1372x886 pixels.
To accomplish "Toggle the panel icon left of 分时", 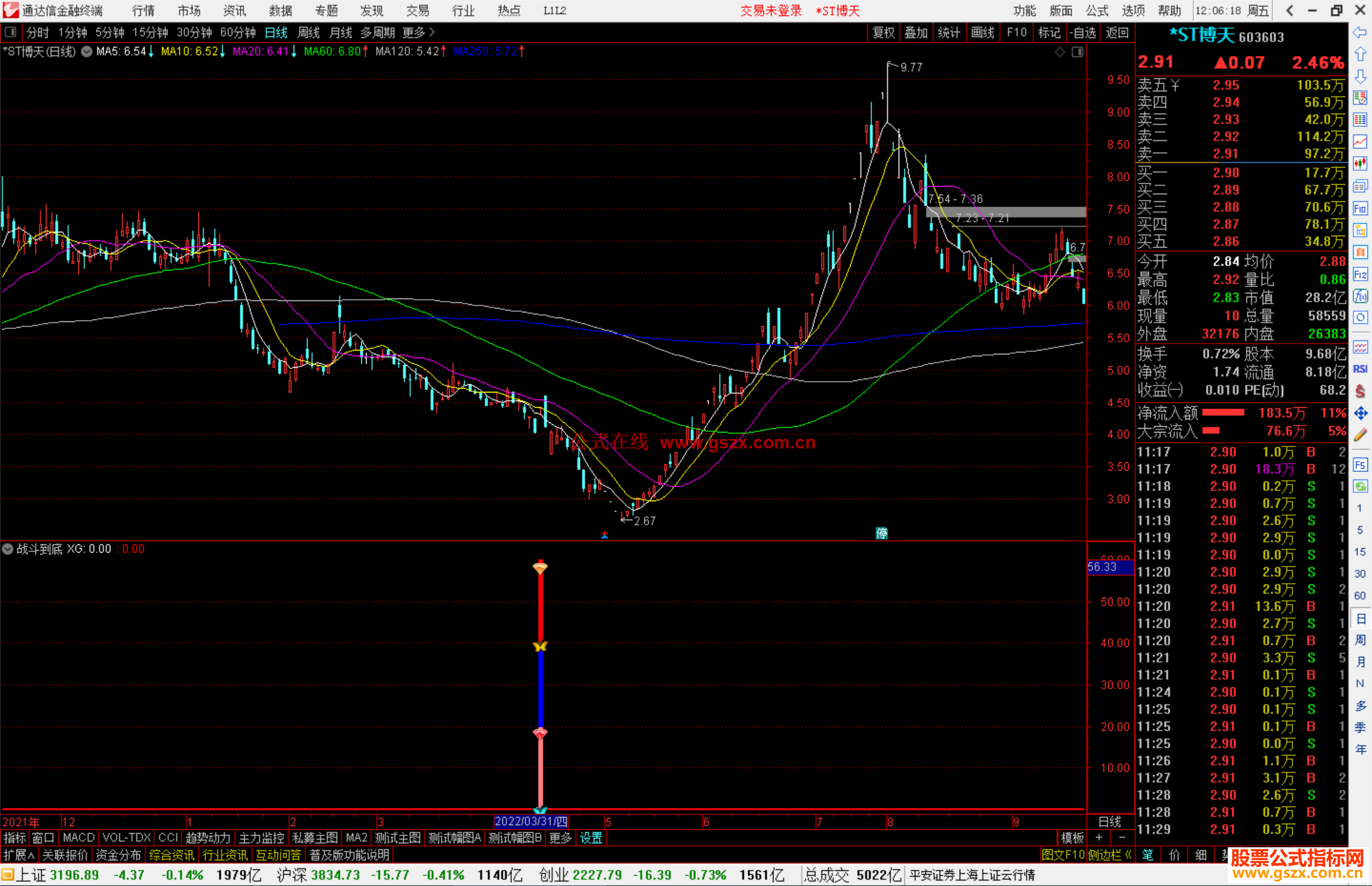I will [10, 32].
